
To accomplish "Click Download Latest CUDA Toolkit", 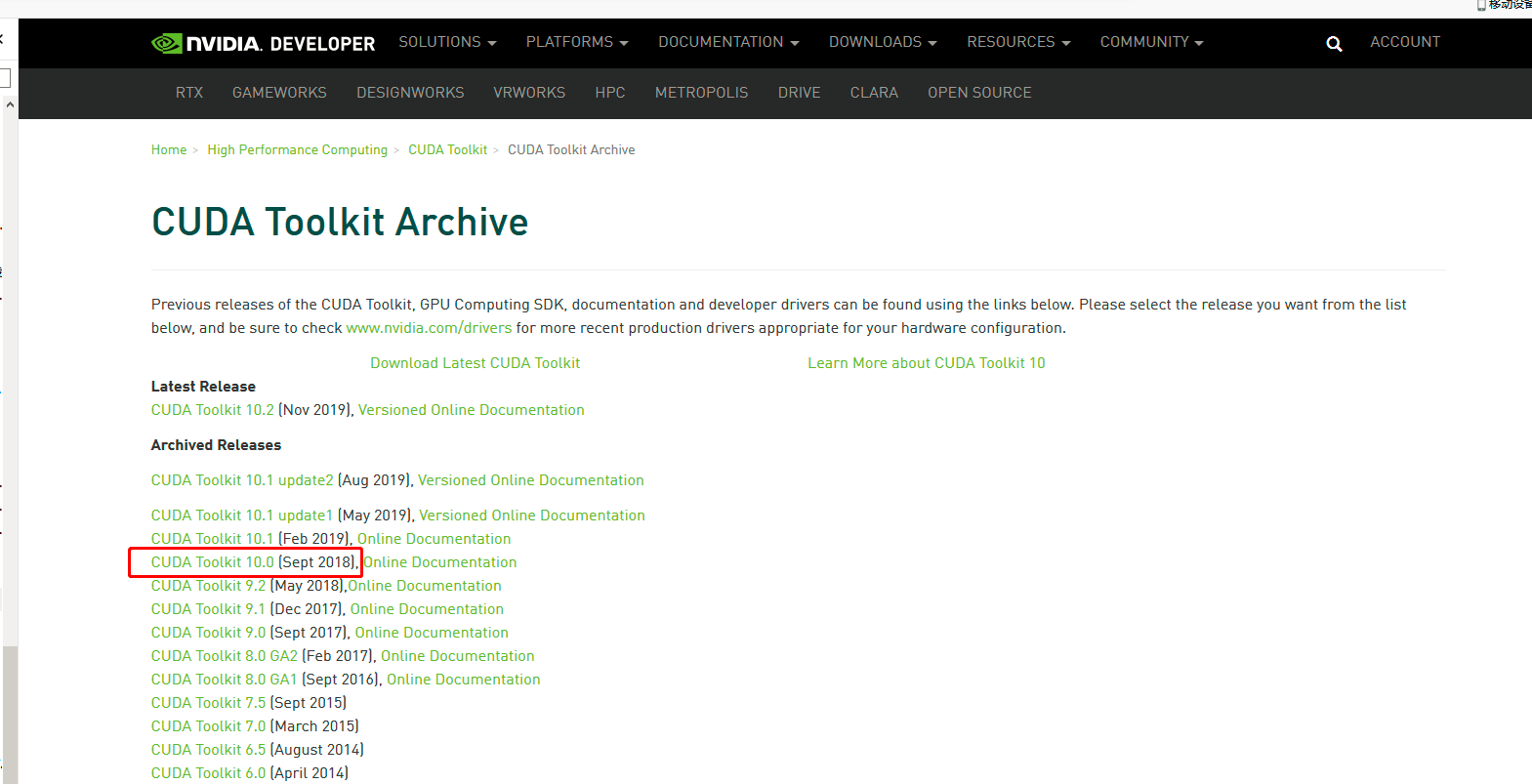I will pyautogui.click(x=475, y=363).
